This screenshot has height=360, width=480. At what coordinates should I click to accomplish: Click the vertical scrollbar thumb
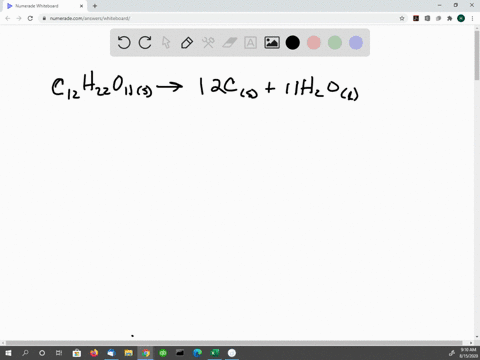coord(477,55)
